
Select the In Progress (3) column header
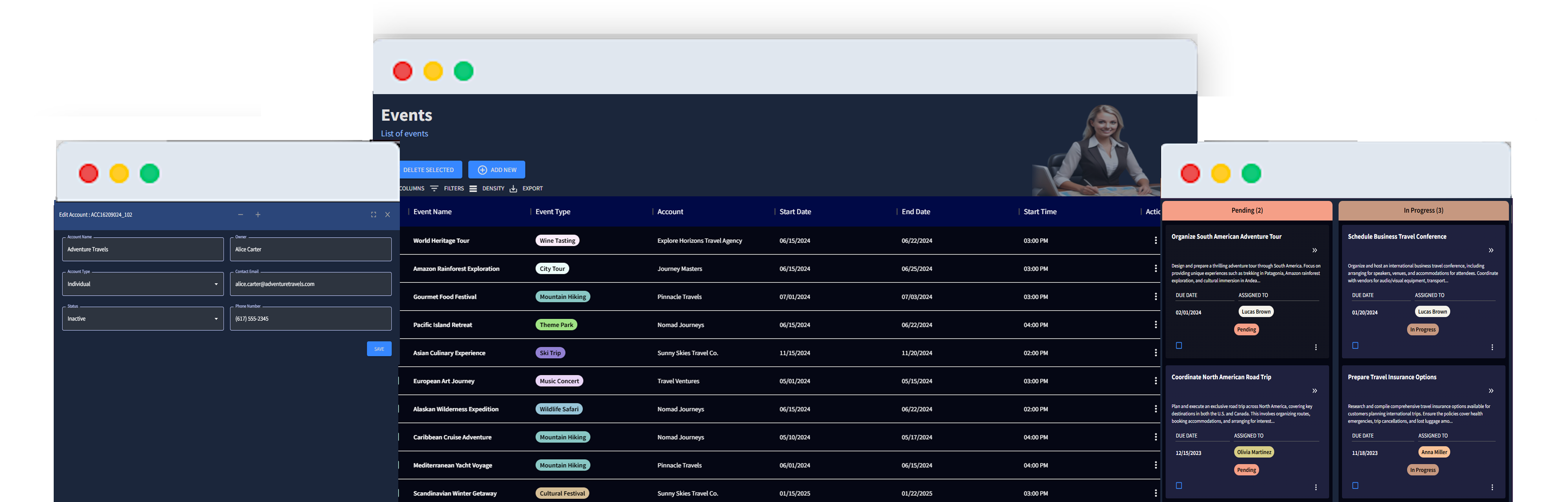point(1423,210)
